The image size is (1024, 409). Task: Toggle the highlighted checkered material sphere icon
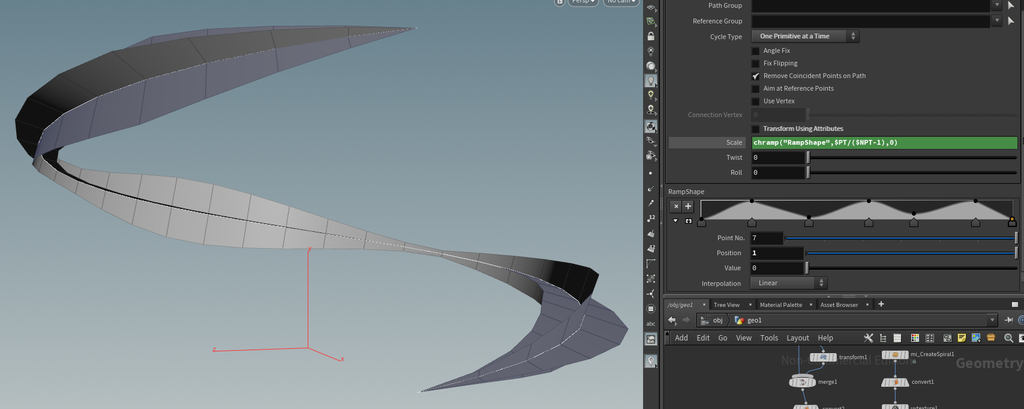click(x=650, y=126)
